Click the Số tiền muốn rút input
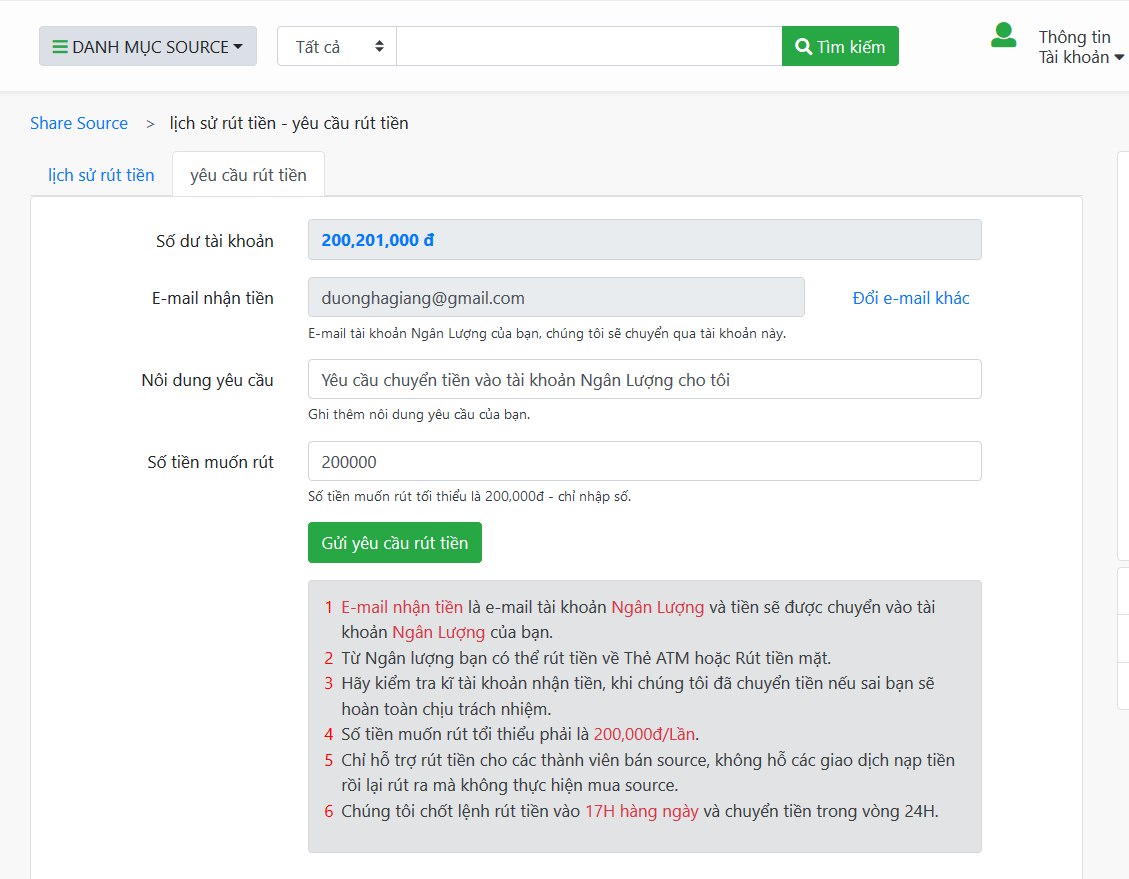1129x879 pixels. click(x=644, y=461)
